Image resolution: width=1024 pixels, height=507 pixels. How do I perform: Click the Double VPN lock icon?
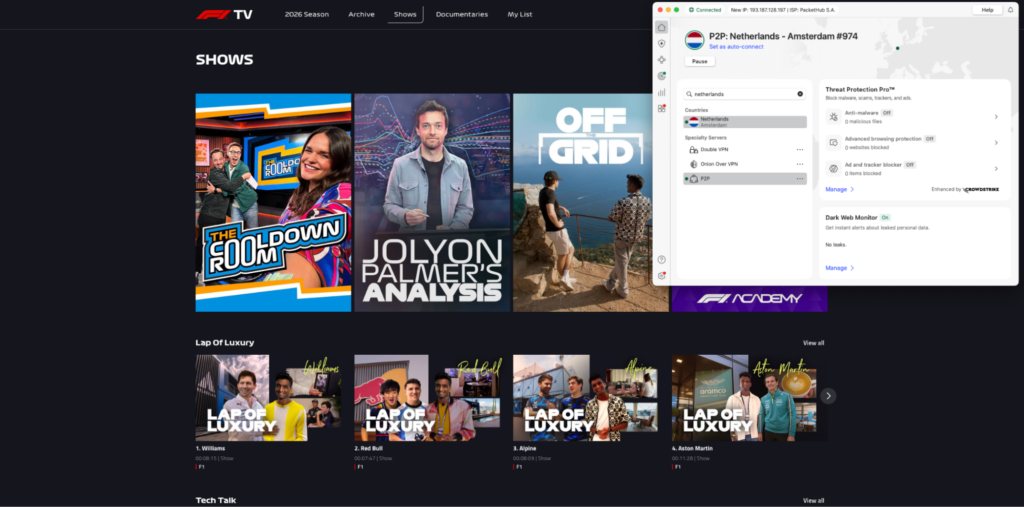pos(694,150)
